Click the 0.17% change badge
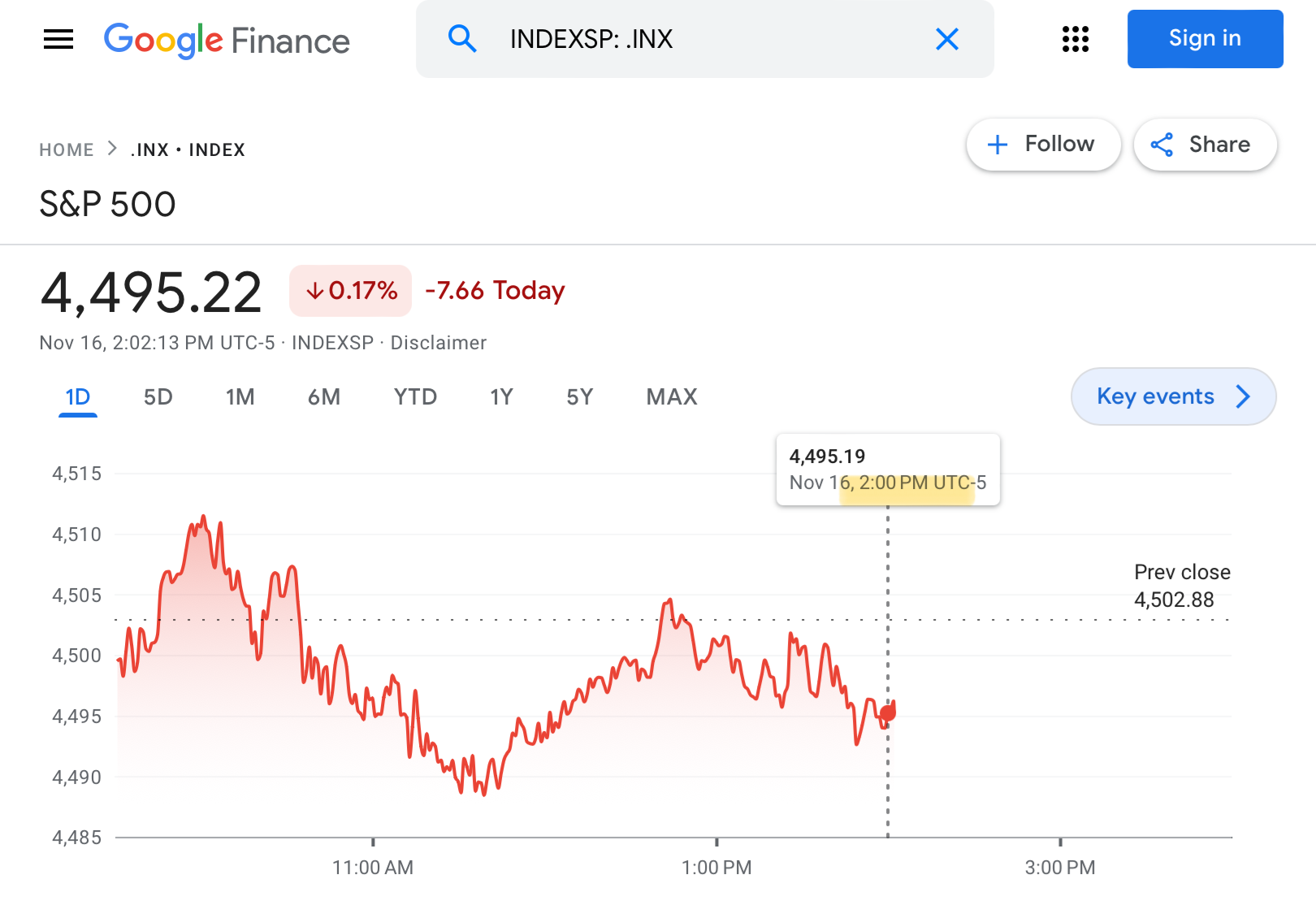Screen dimensions: 1316x909 coord(351,291)
